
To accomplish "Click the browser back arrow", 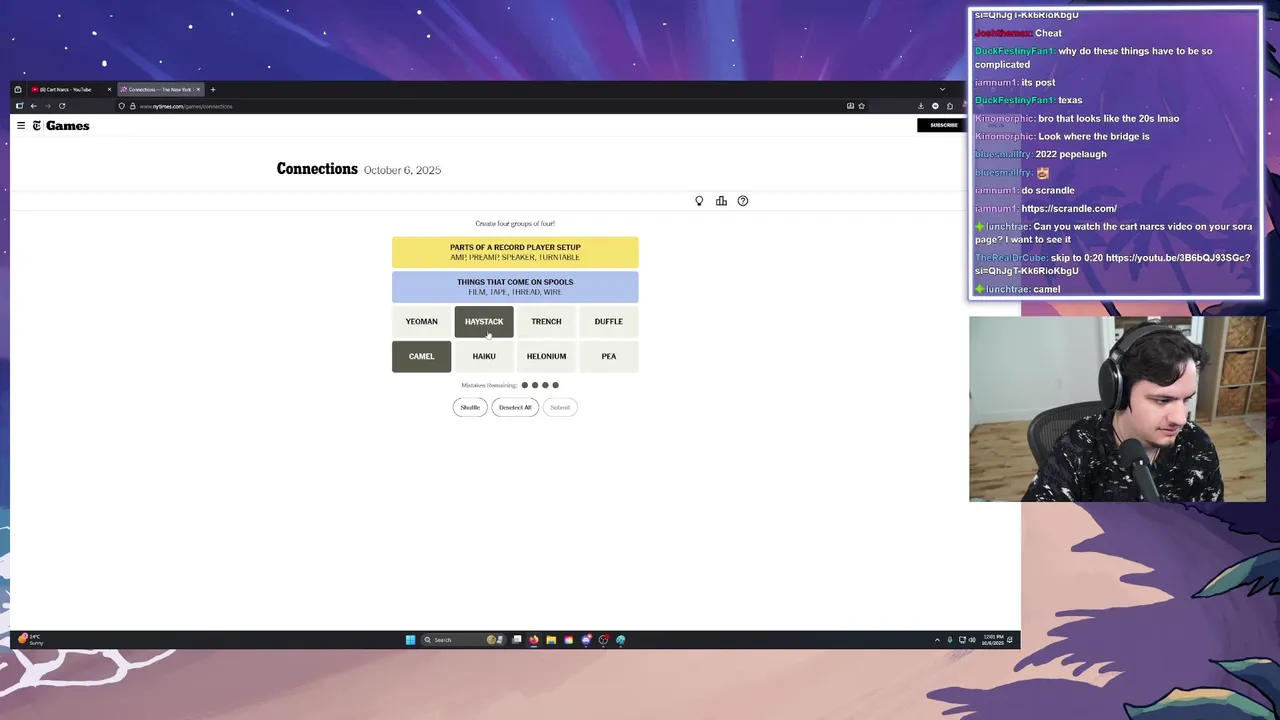I will [x=33, y=106].
